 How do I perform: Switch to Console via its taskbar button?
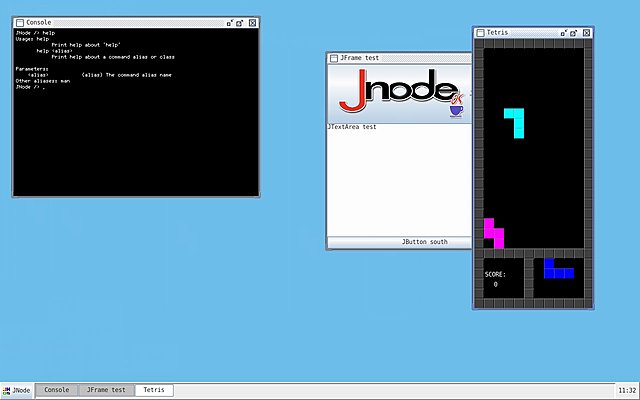click(56, 390)
